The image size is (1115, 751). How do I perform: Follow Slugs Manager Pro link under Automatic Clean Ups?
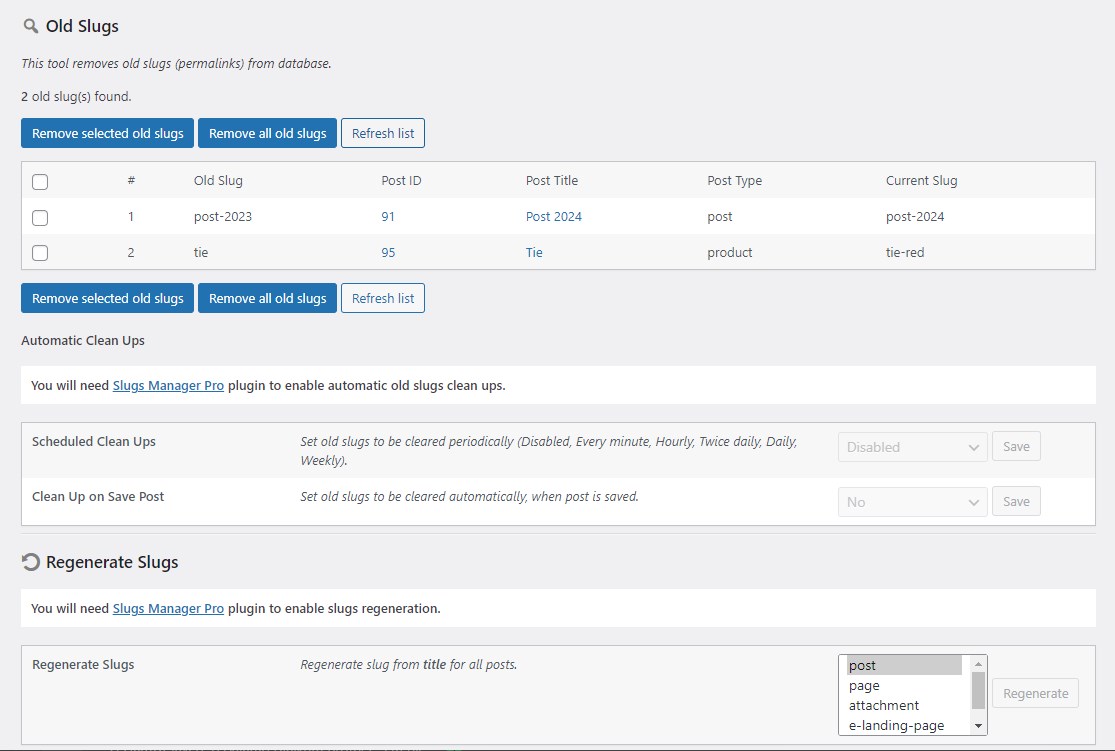click(x=168, y=386)
